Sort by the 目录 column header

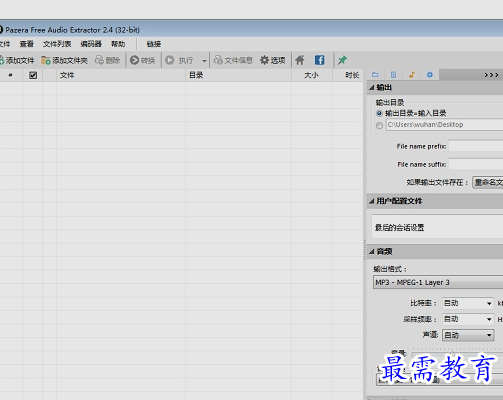click(238, 75)
